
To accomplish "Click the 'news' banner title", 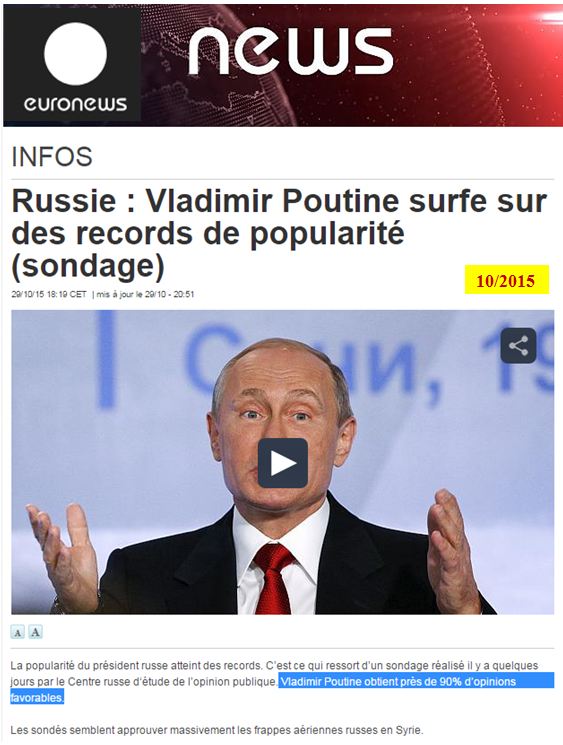I will pyautogui.click(x=291, y=51).
